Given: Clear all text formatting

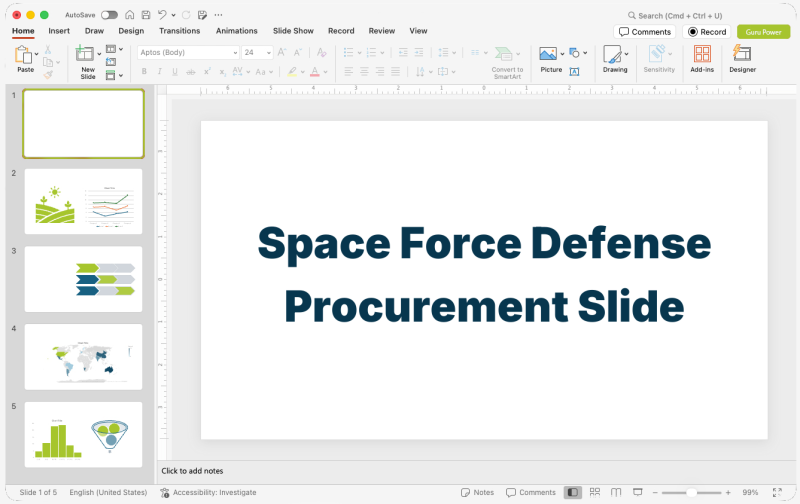Looking at the screenshot, I should click(x=321, y=52).
